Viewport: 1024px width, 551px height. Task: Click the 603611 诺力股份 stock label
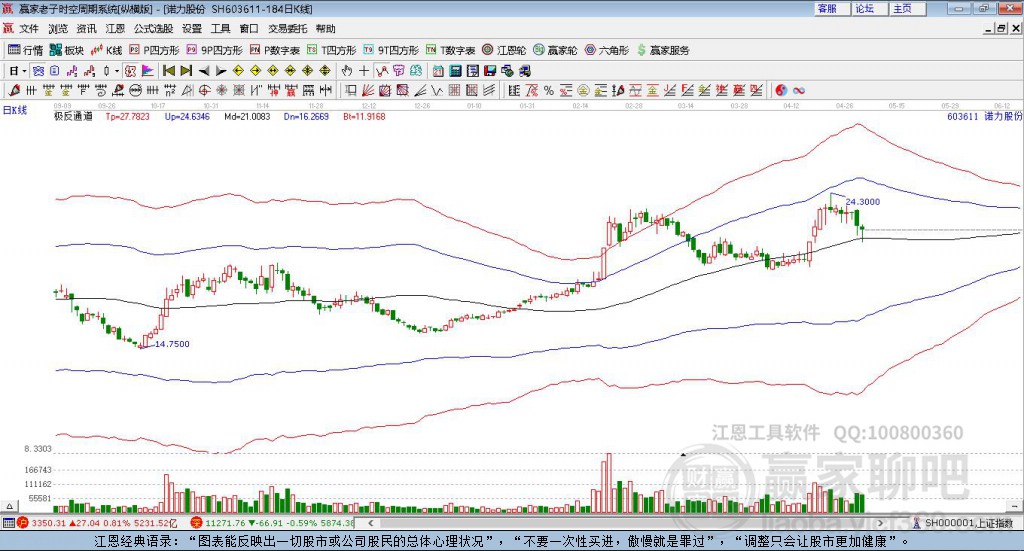point(984,116)
